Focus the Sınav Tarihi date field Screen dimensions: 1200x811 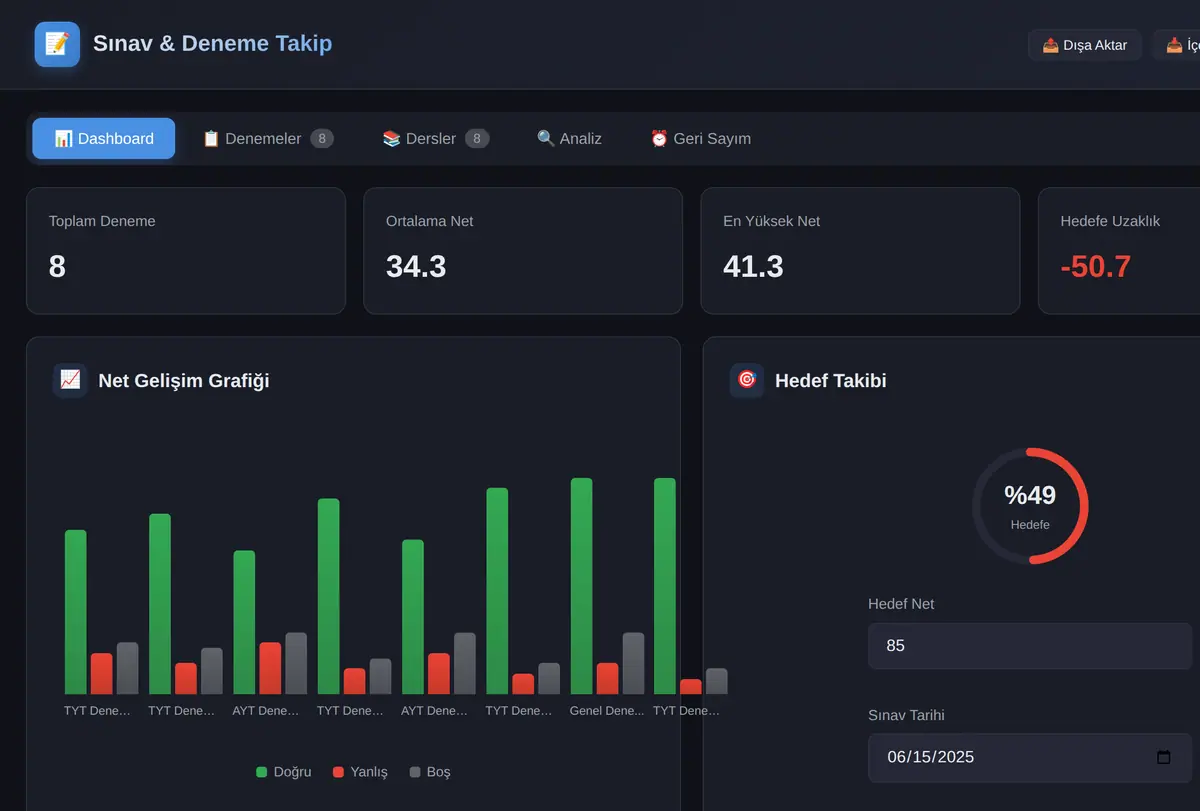(x=1030, y=757)
